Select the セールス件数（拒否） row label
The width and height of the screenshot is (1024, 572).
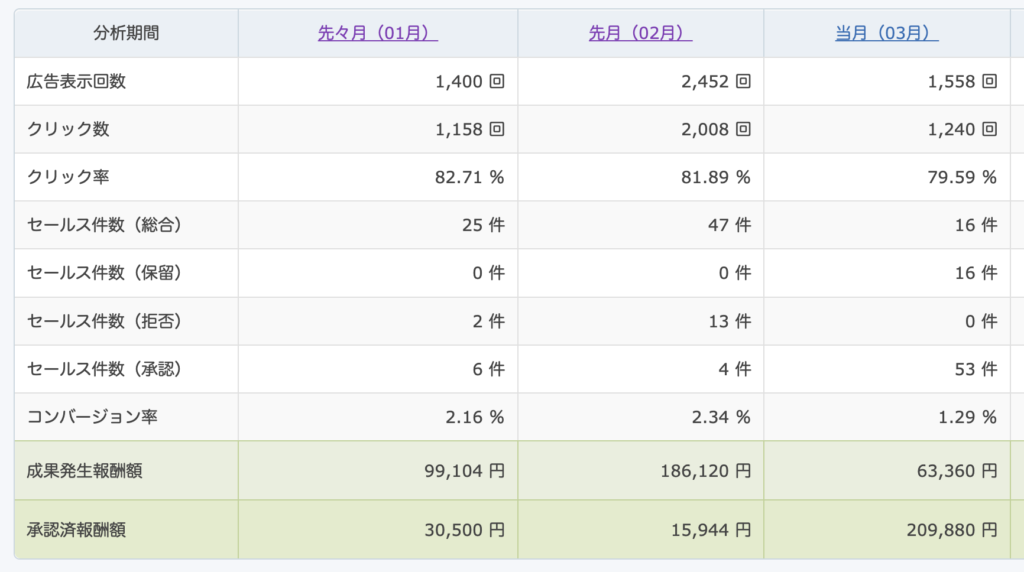(104, 321)
